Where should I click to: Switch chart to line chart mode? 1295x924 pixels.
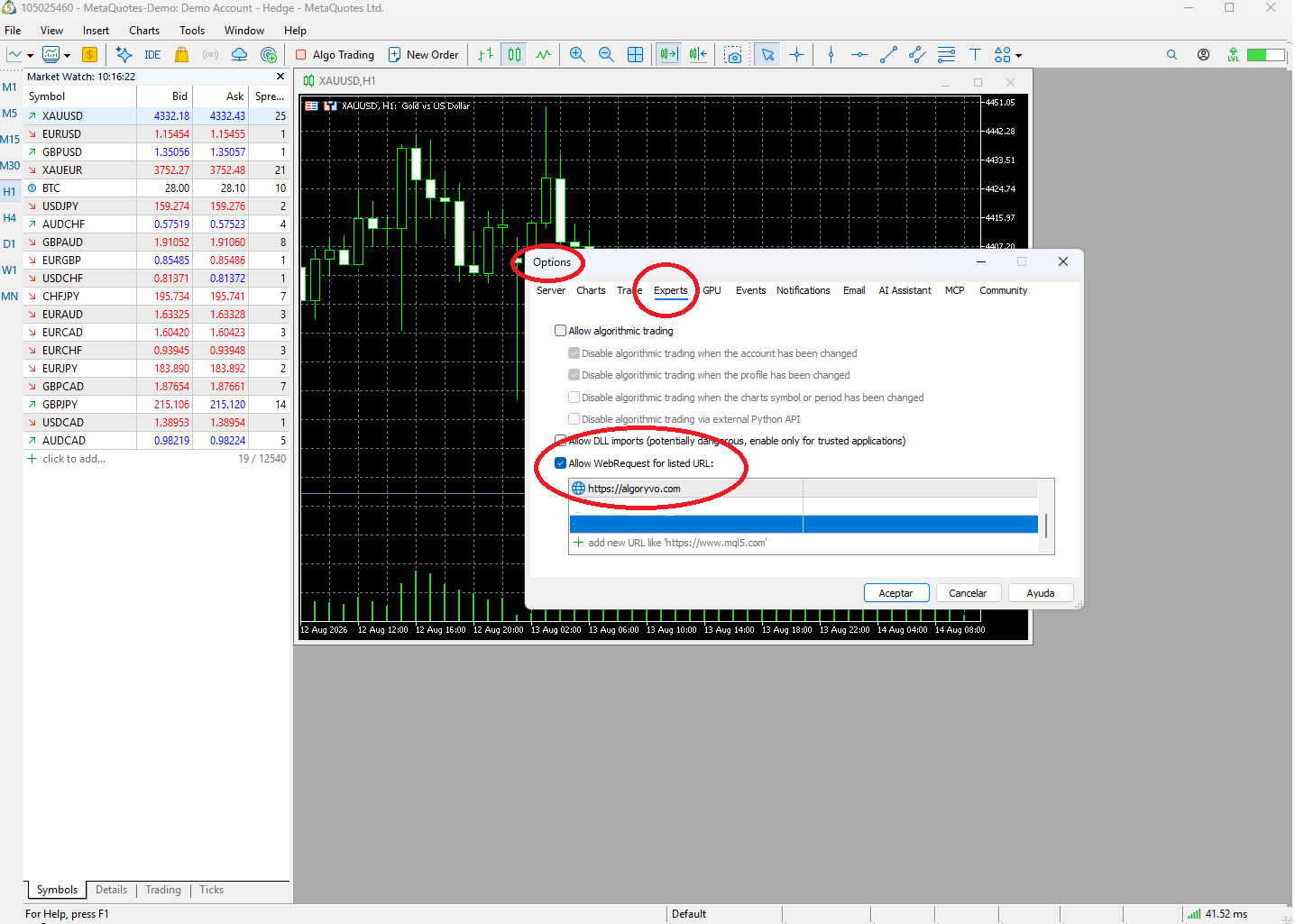(x=543, y=55)
